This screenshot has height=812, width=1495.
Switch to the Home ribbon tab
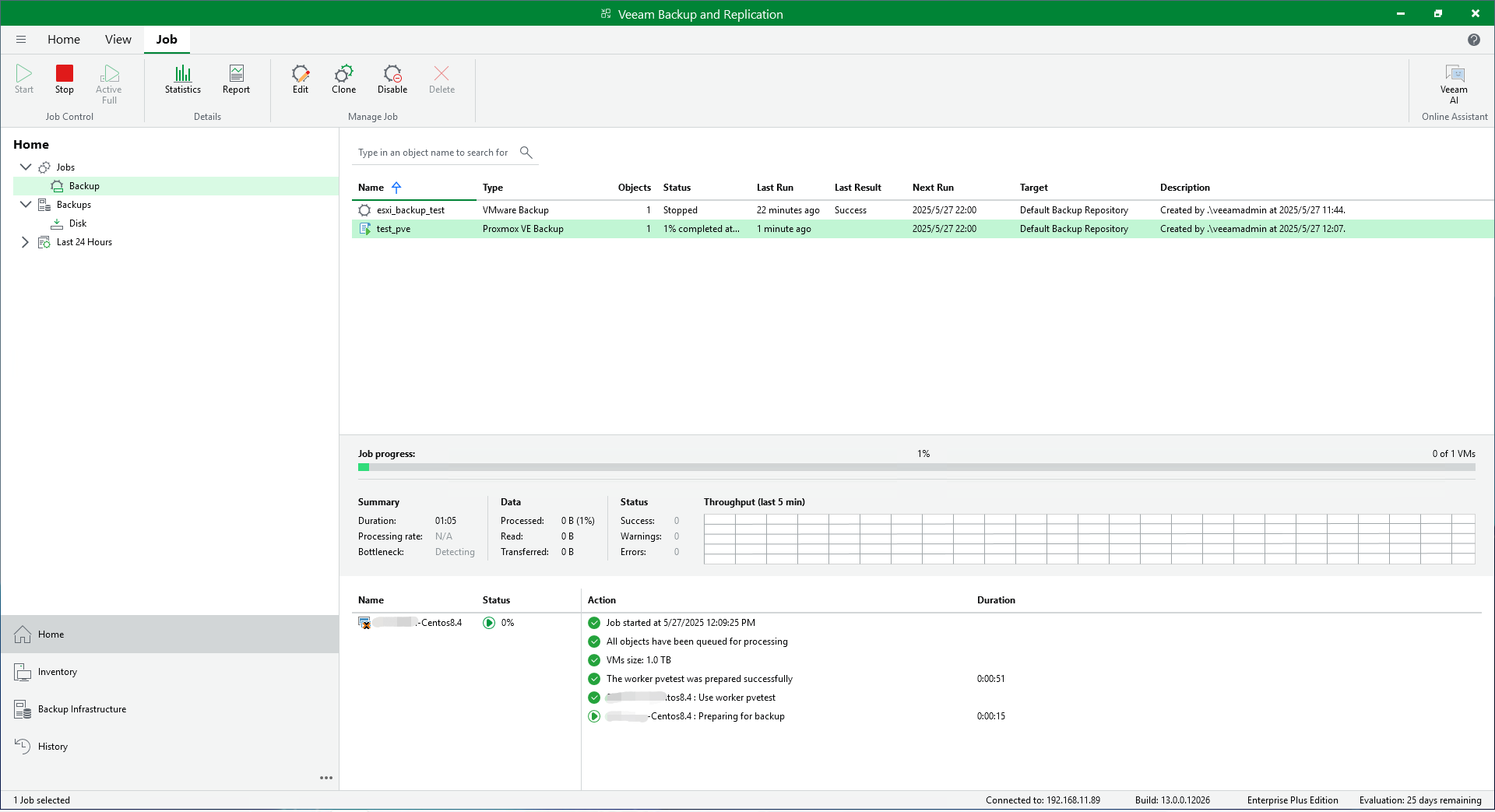pos(64,40)
